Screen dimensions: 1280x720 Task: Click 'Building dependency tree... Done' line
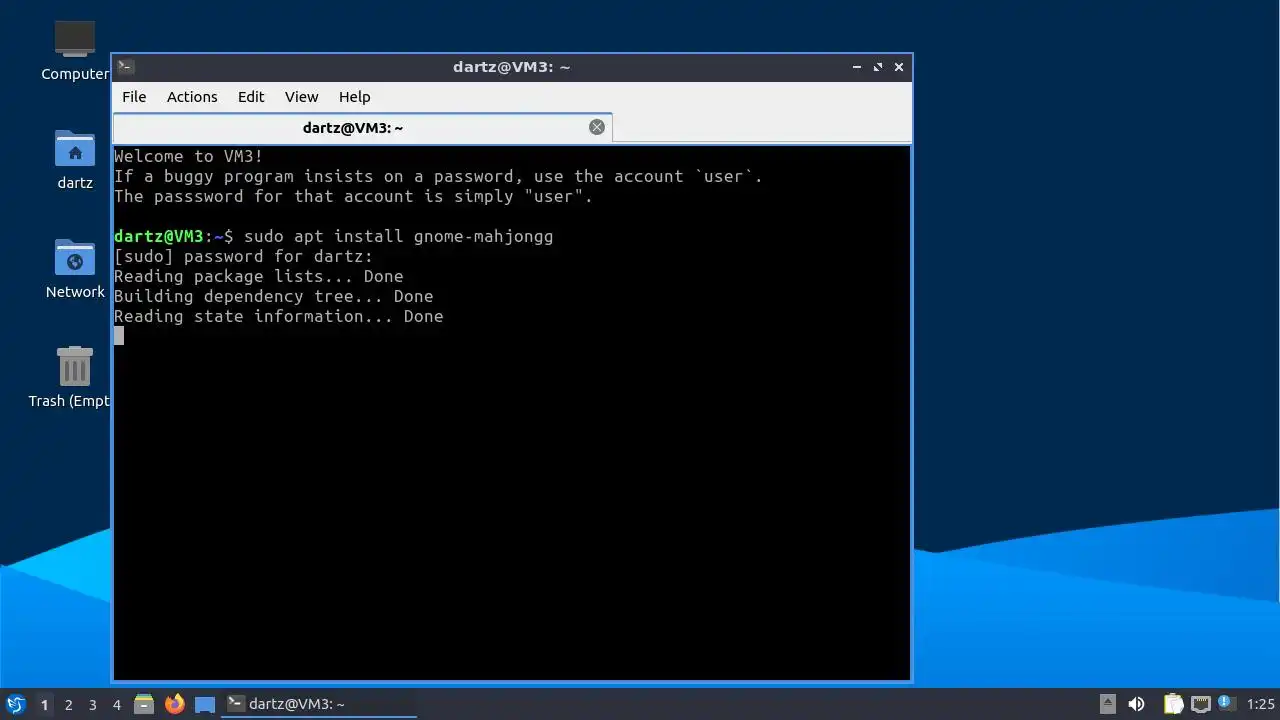coord(274,296)
